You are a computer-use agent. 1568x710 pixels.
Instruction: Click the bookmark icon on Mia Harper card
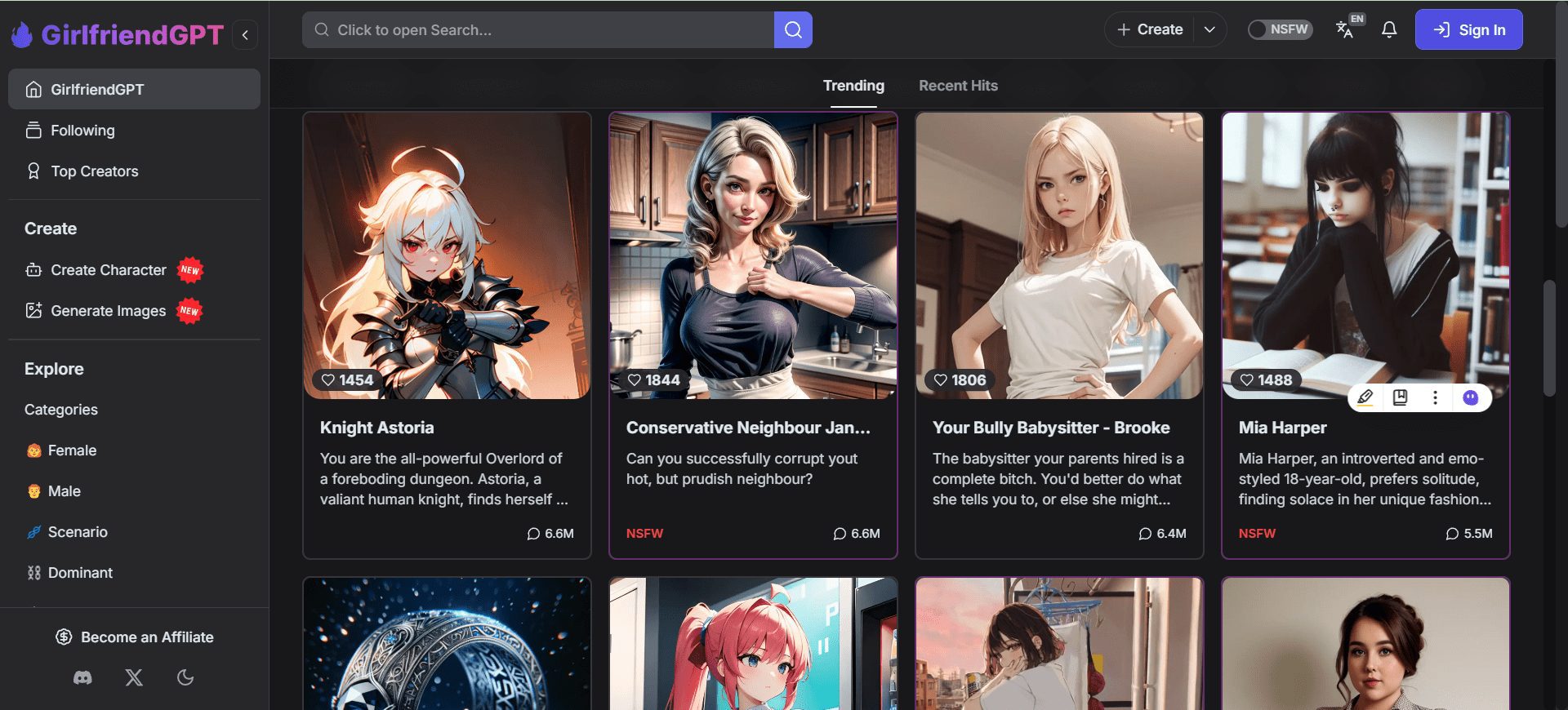point(1400,397)
